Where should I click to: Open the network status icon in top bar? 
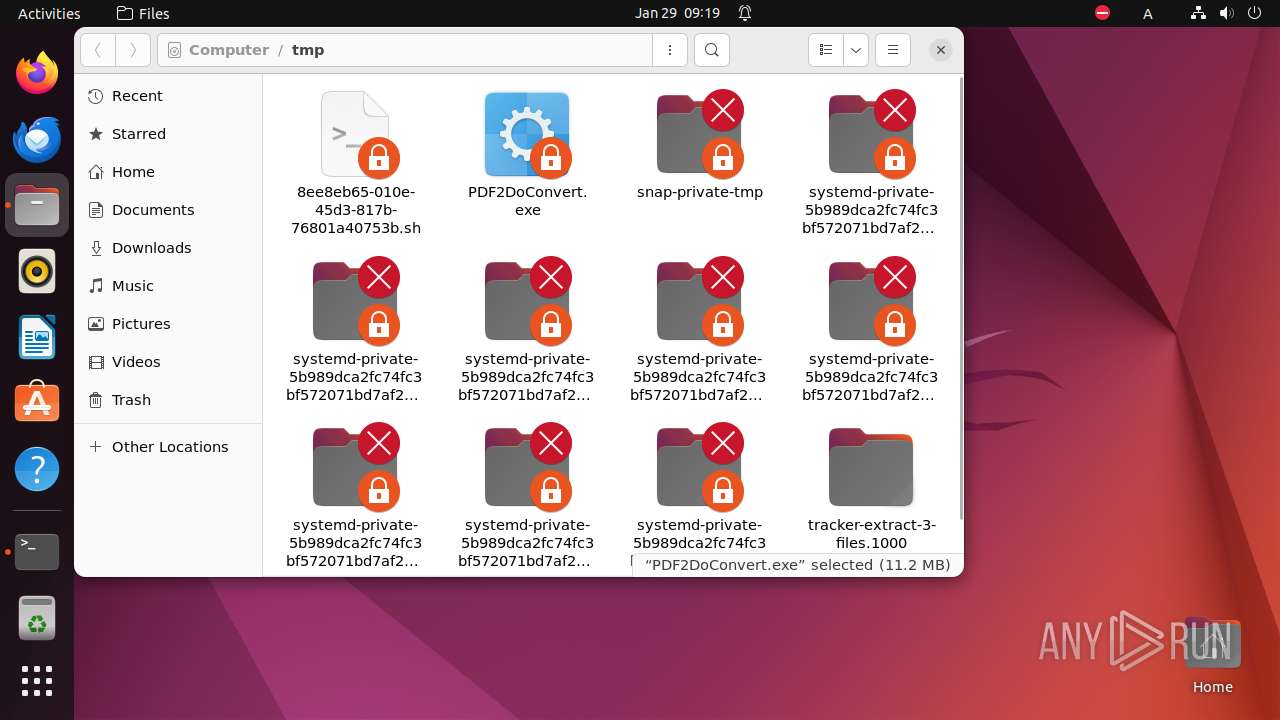[x=1199, y=13]
